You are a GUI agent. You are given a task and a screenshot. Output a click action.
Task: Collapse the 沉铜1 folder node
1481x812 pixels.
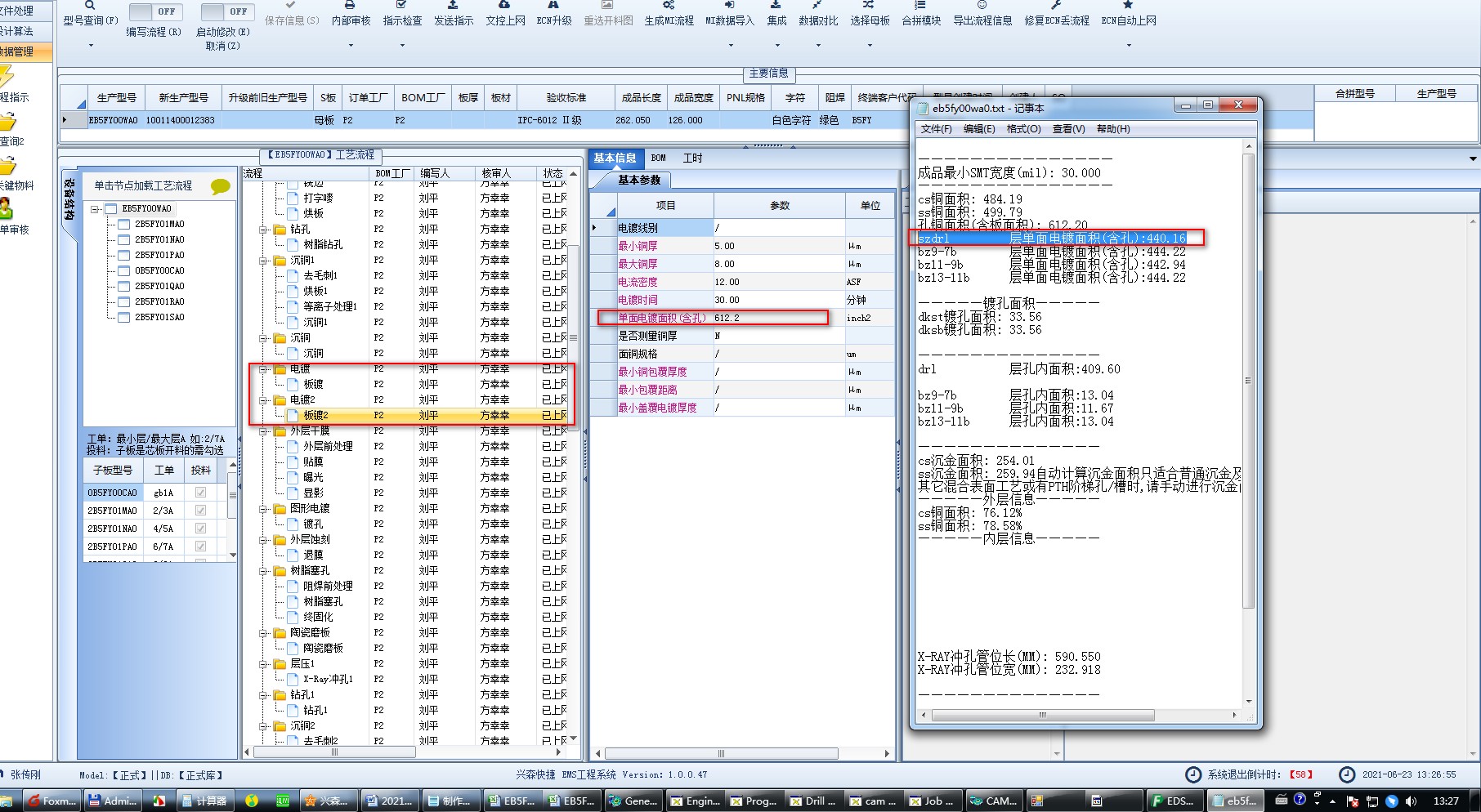coord(264,261)
